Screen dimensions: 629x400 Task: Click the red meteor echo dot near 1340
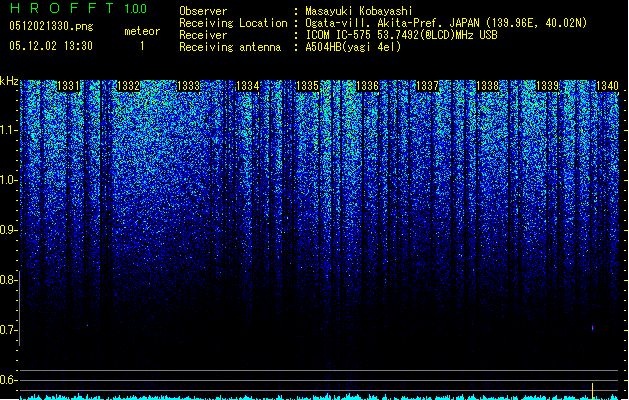592,328
